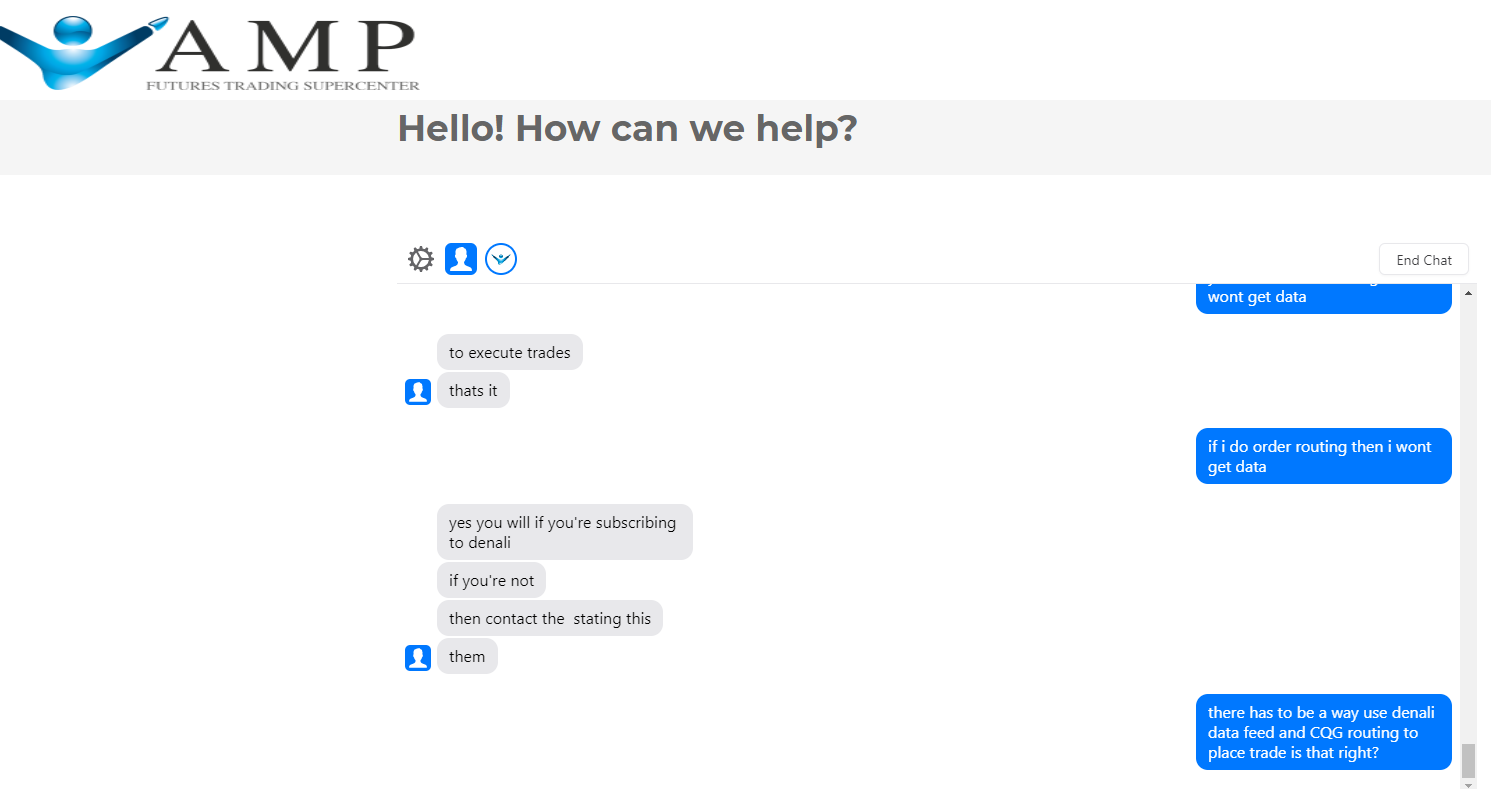1491x789 pixels.
Task: Open the chat settings gear icon
Action: [421, 260]
